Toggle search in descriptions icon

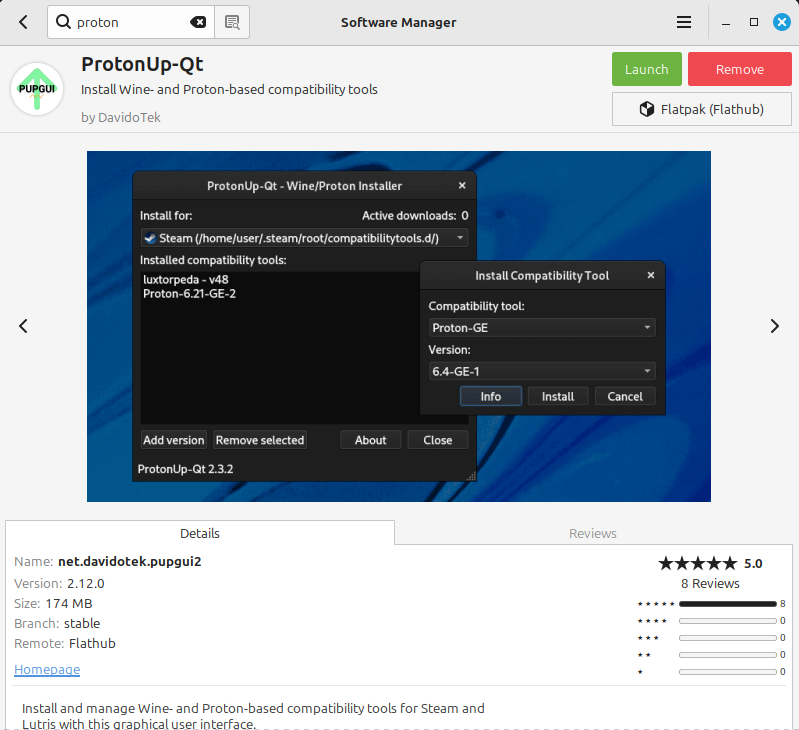point(232,22)
